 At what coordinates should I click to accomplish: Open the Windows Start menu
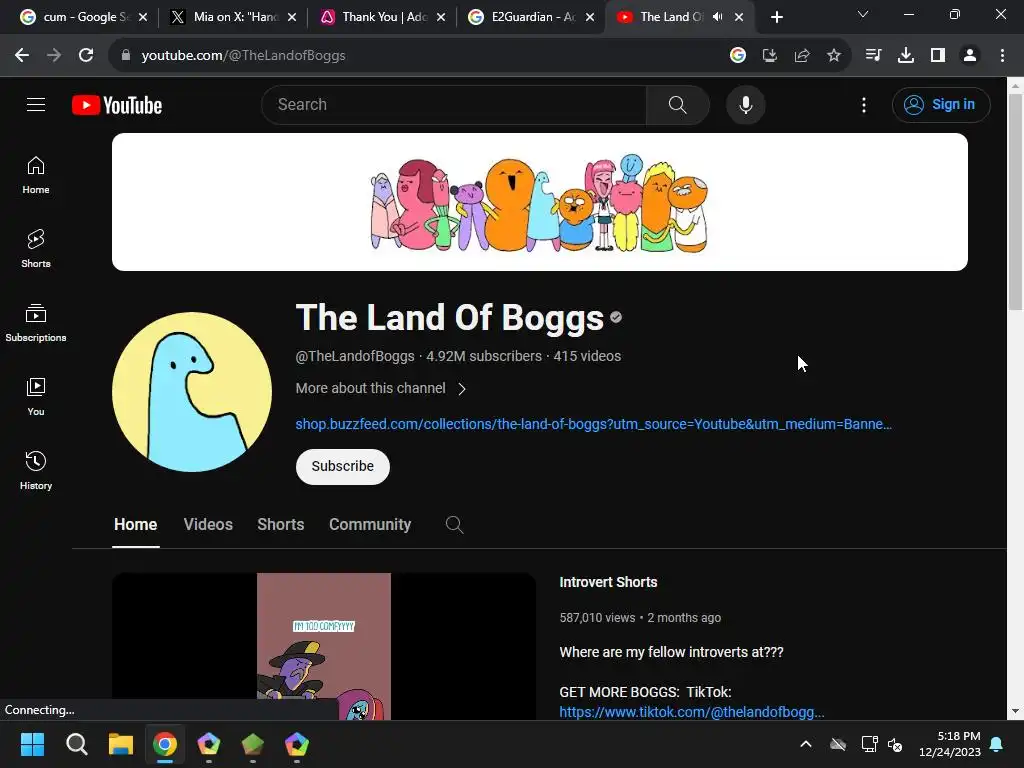point(32,744)
